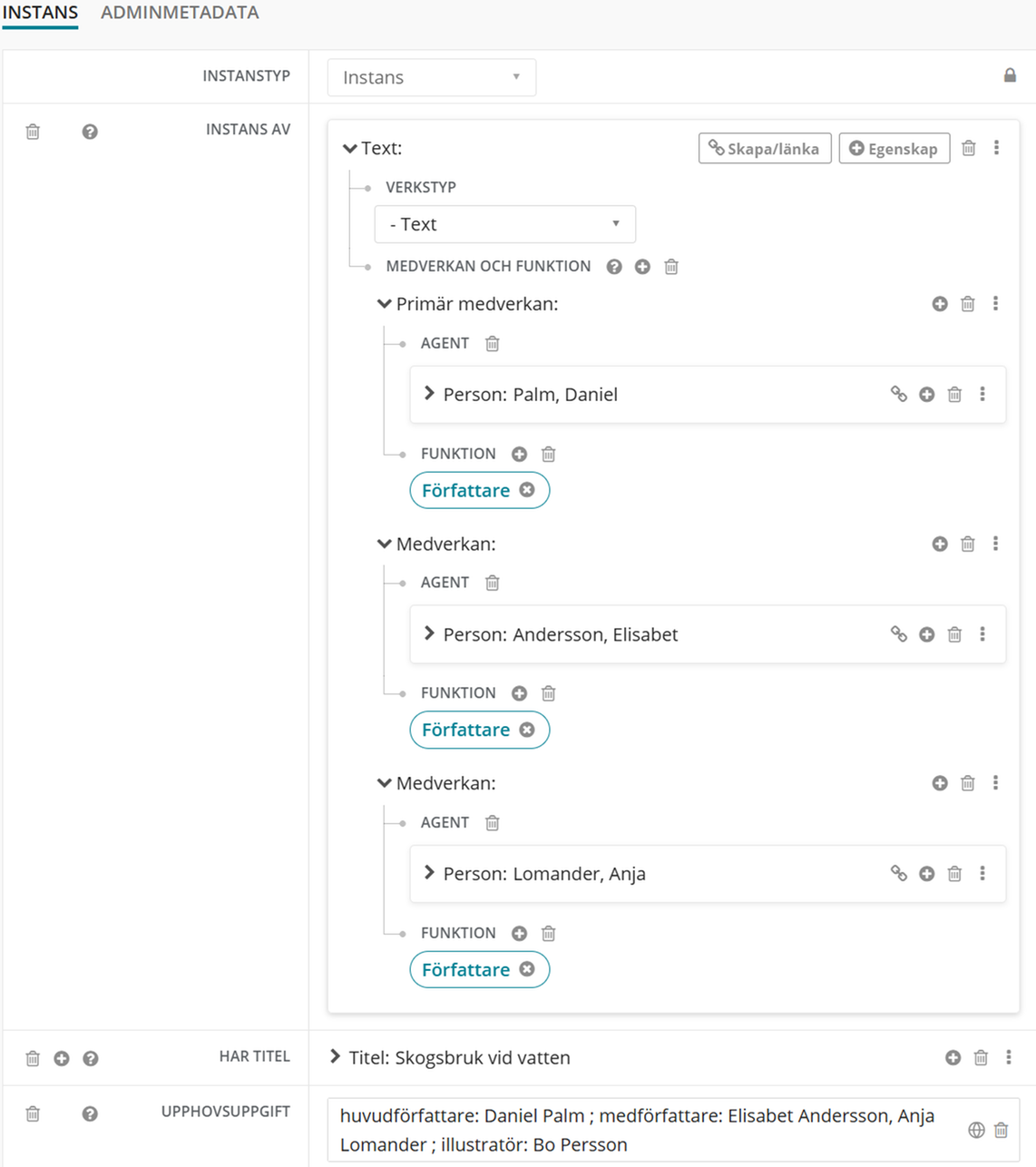Click the plus icon on the Har titel row
Image resolution: width=1036 pixels, height=1167 pixels.
click(60, 1057)
